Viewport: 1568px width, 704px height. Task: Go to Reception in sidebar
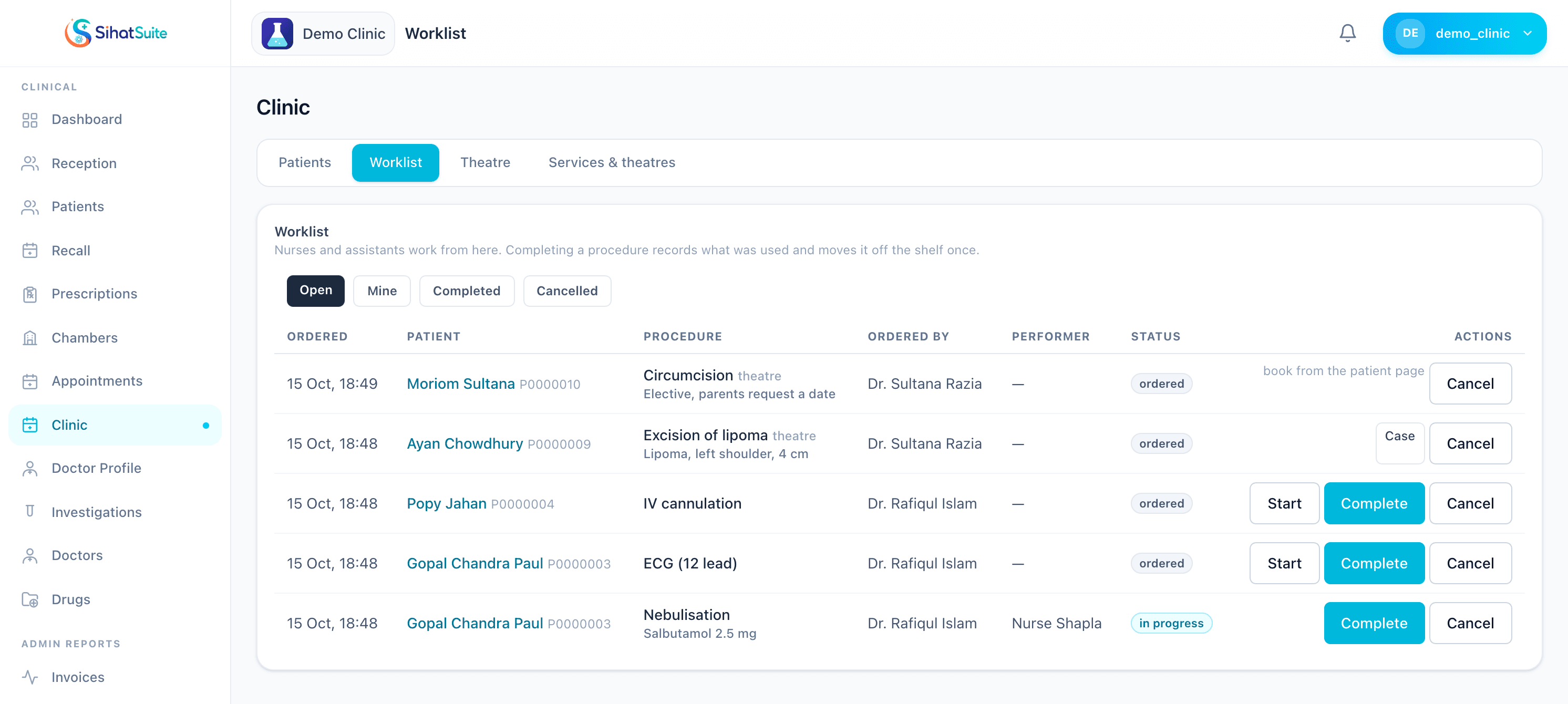(x=115, y=163)
